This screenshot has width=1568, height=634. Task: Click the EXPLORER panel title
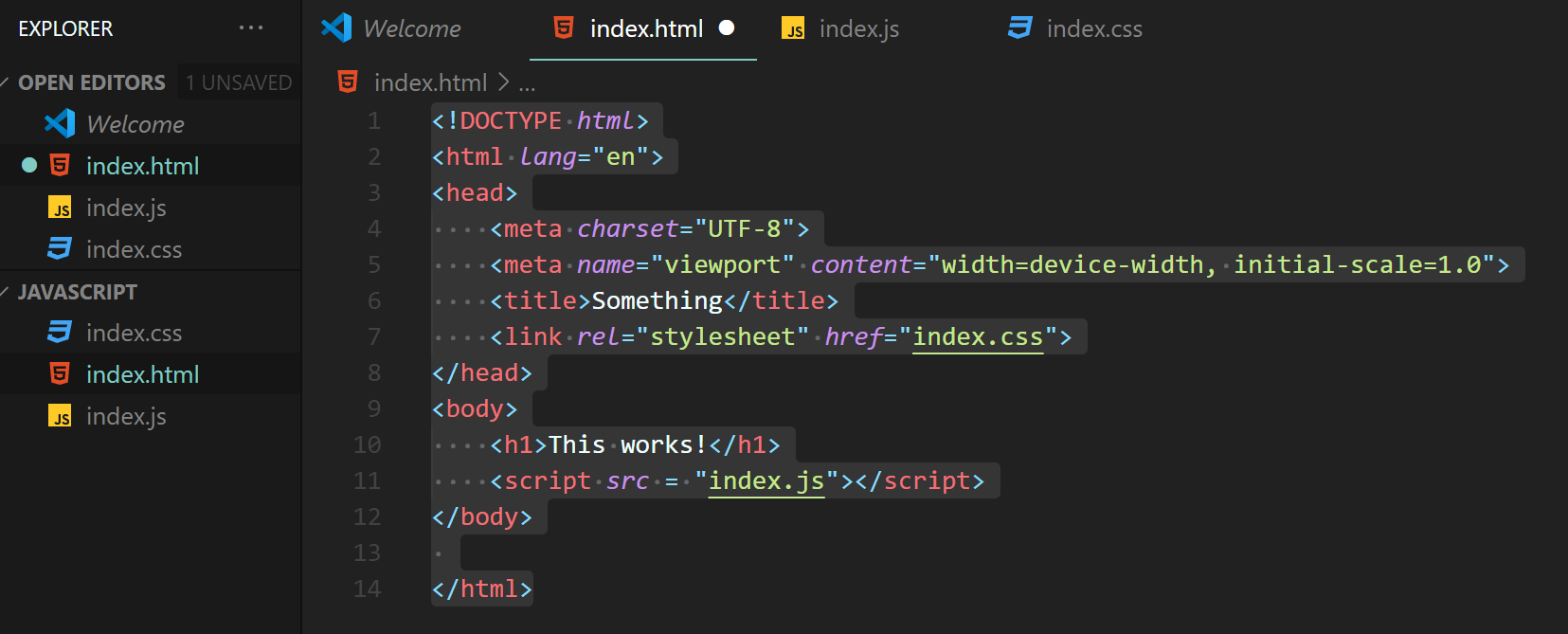coord(65,28)
